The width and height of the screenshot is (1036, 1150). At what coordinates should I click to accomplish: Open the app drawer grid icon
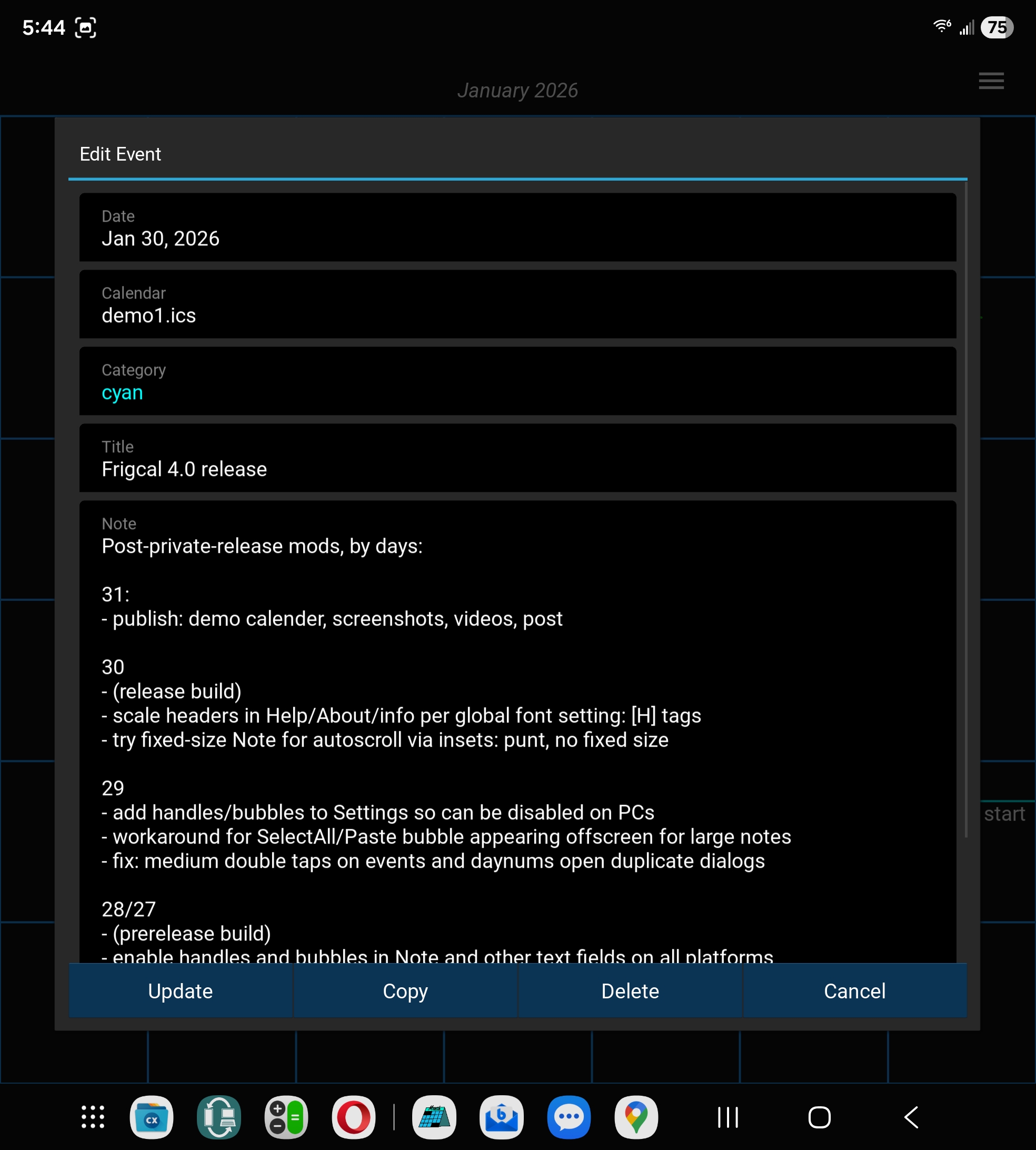click(93, 1117)
